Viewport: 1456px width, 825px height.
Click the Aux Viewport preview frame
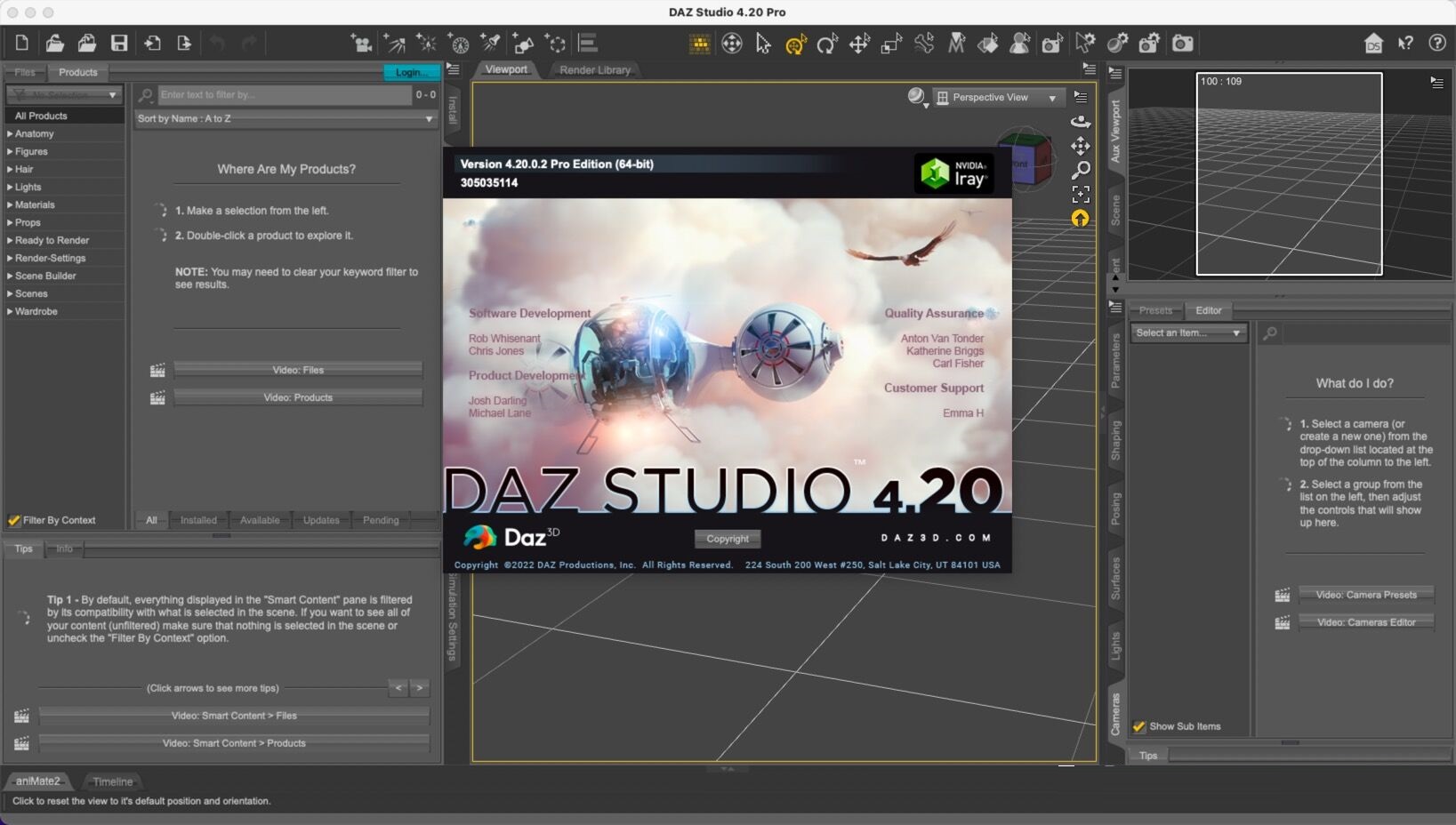click(1289, 174)
